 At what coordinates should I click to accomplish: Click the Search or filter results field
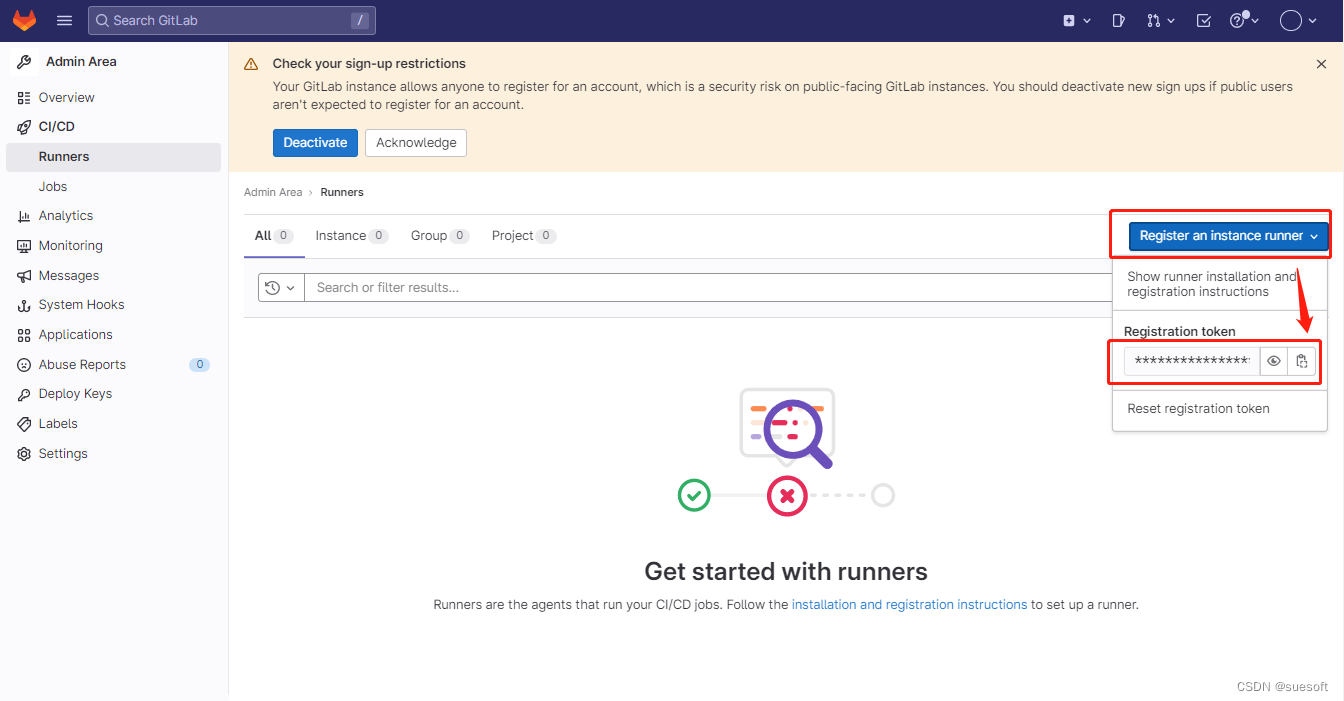[708, 288]
